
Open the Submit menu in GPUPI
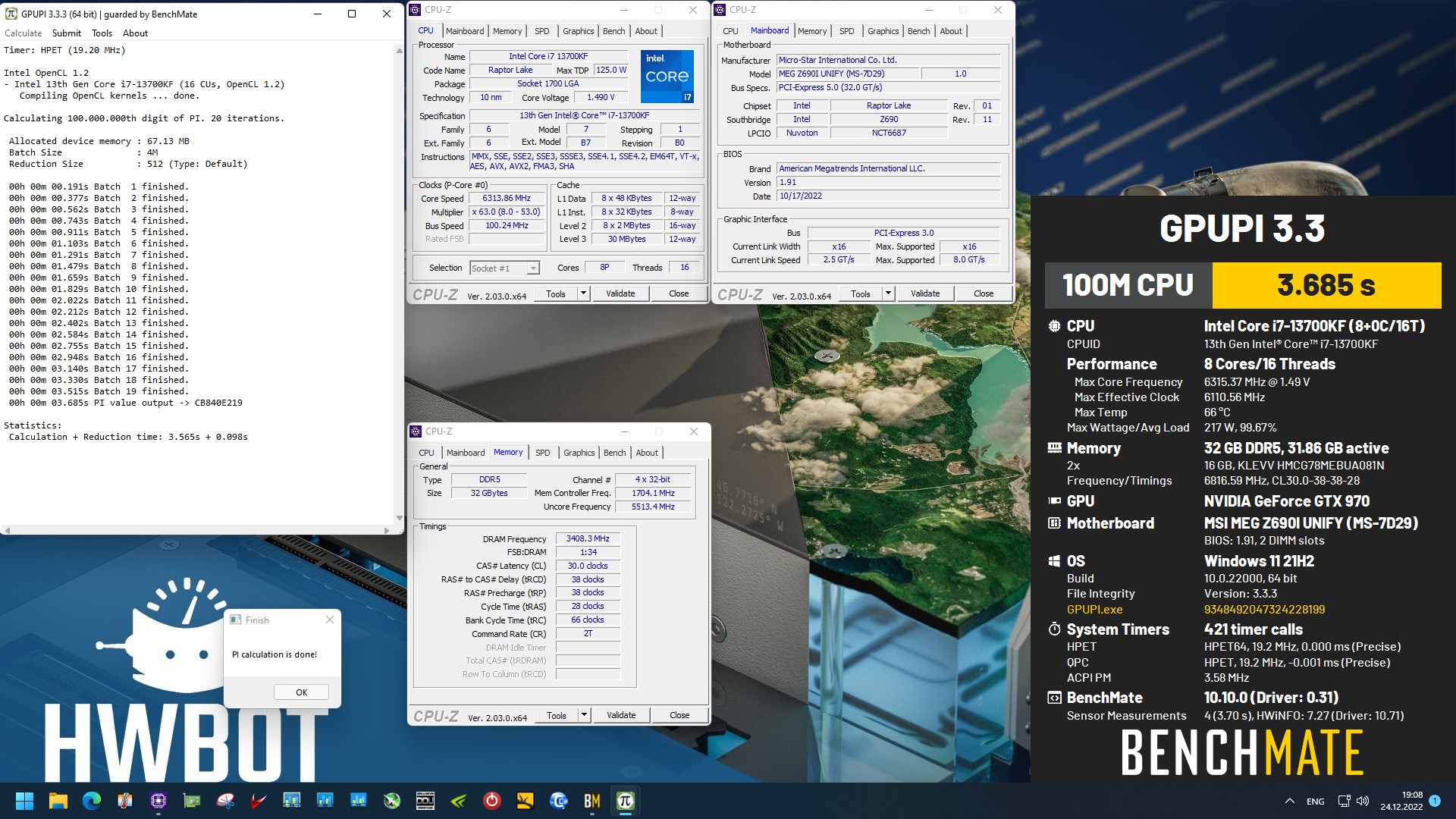point(67,33)
